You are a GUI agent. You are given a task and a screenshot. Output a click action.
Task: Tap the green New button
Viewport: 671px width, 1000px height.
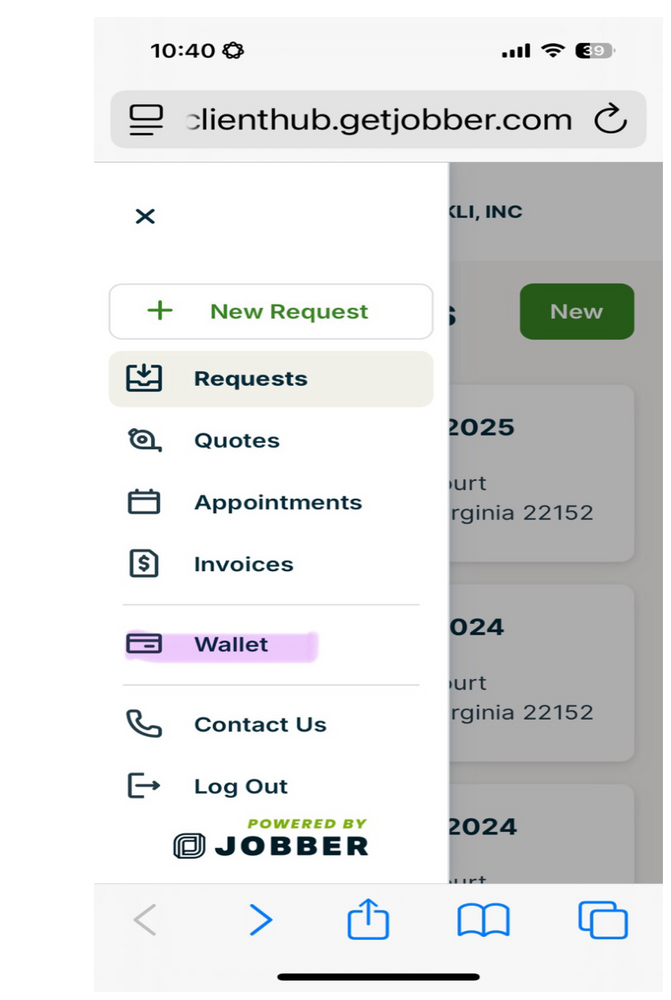click(576, 312)
